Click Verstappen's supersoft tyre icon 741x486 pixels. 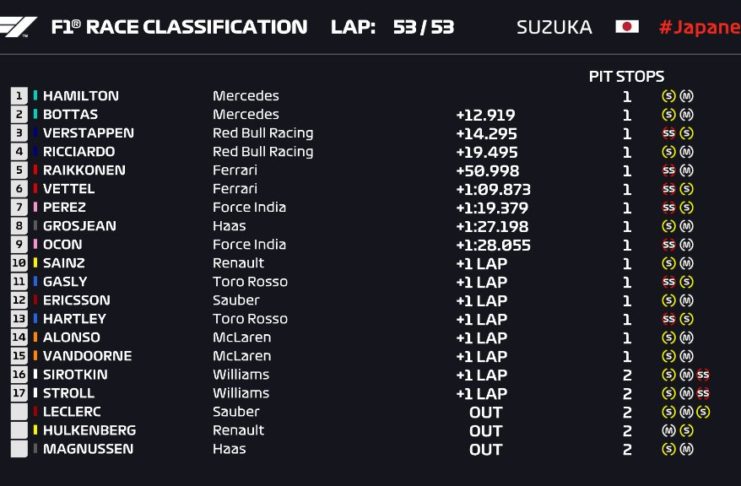[669, 133]
